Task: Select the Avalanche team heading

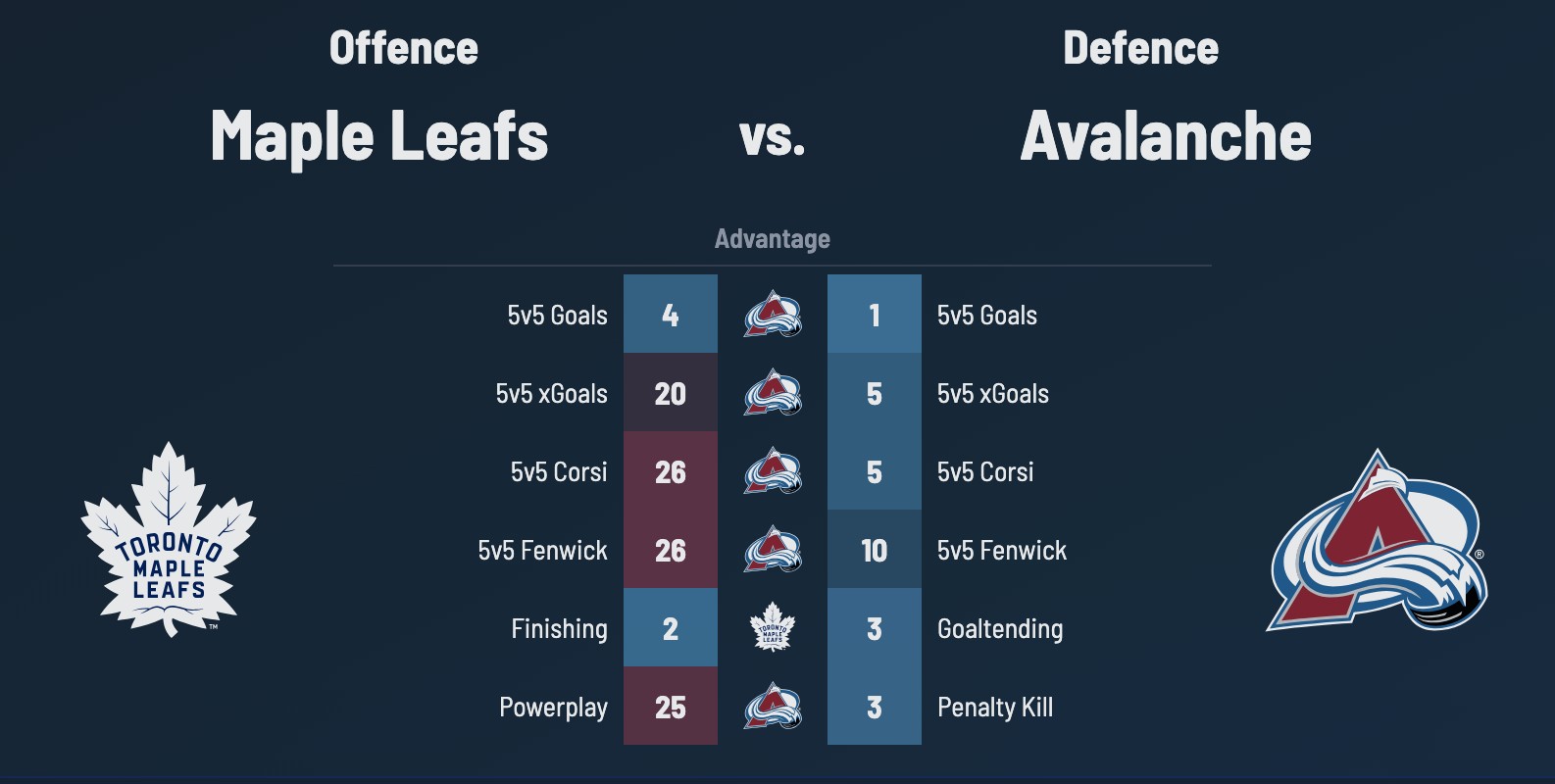Action: tap(1166, 135)
